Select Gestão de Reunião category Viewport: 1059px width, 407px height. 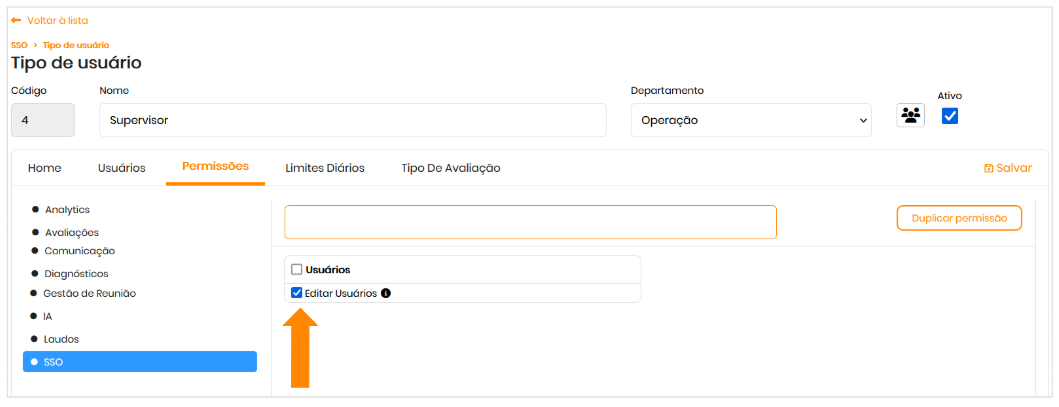[x=89, y=294]
